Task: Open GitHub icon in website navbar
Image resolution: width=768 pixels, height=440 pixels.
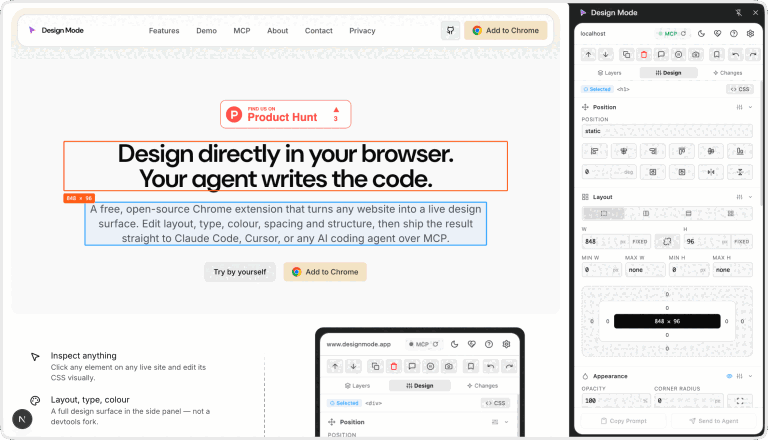Action: [x=450, y=30]
